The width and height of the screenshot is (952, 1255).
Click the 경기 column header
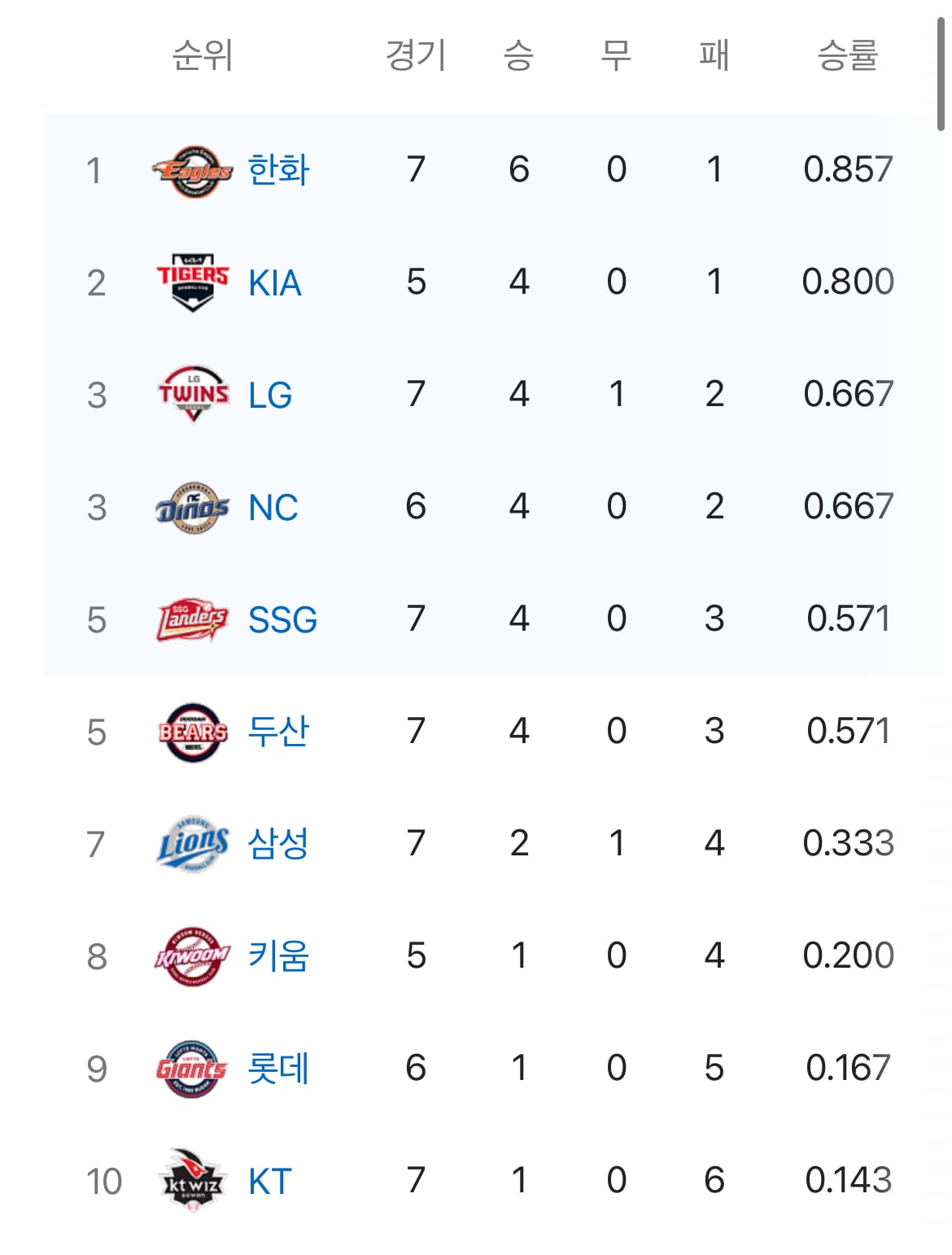pos(416,55)
